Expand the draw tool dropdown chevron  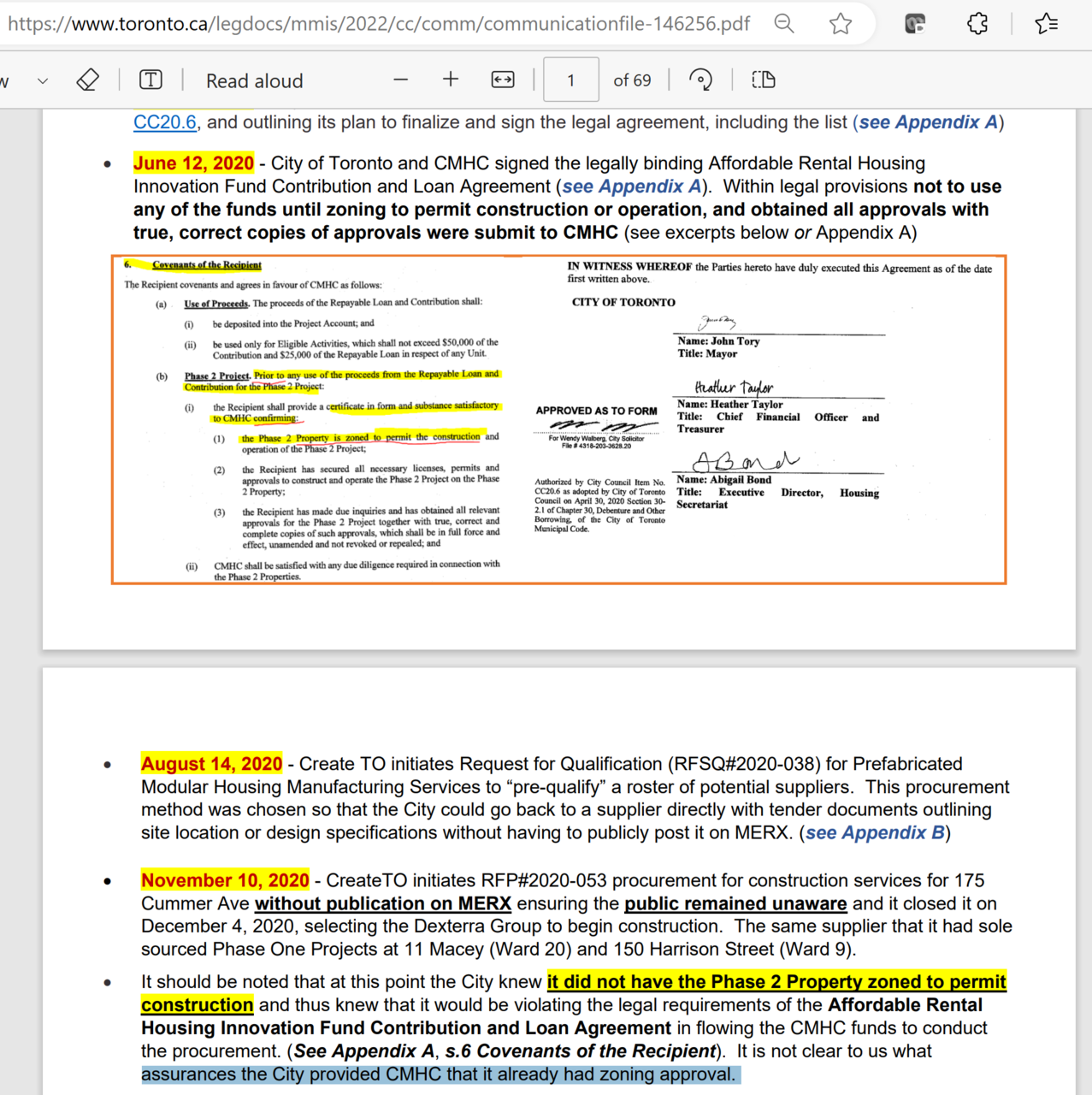43,81
